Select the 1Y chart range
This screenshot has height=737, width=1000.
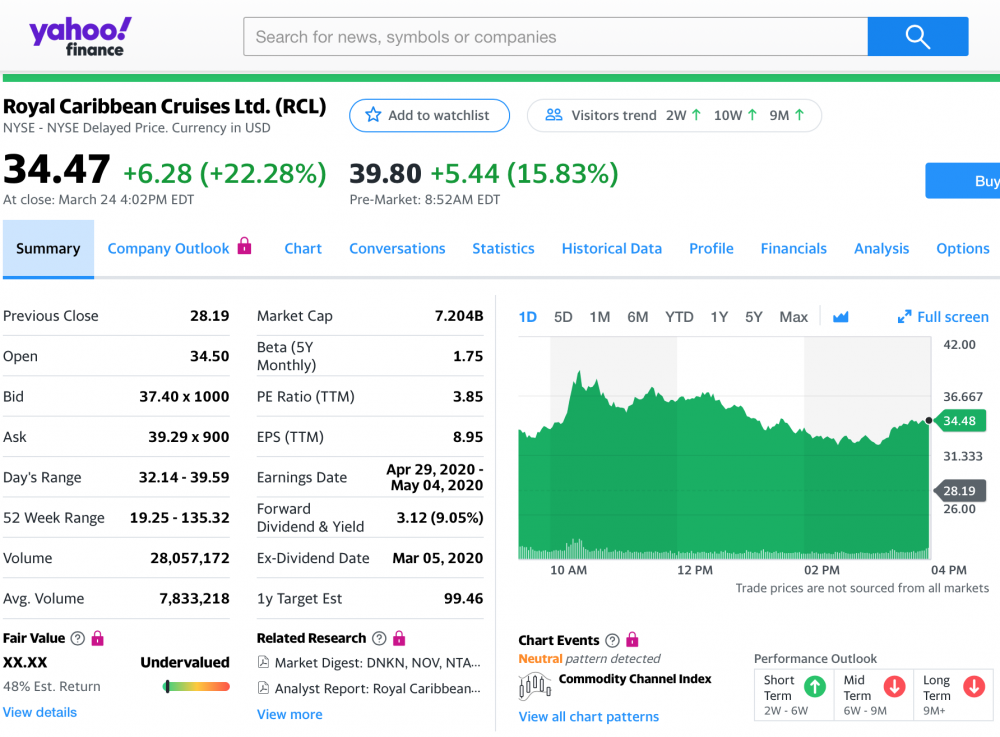click(719, 317)
